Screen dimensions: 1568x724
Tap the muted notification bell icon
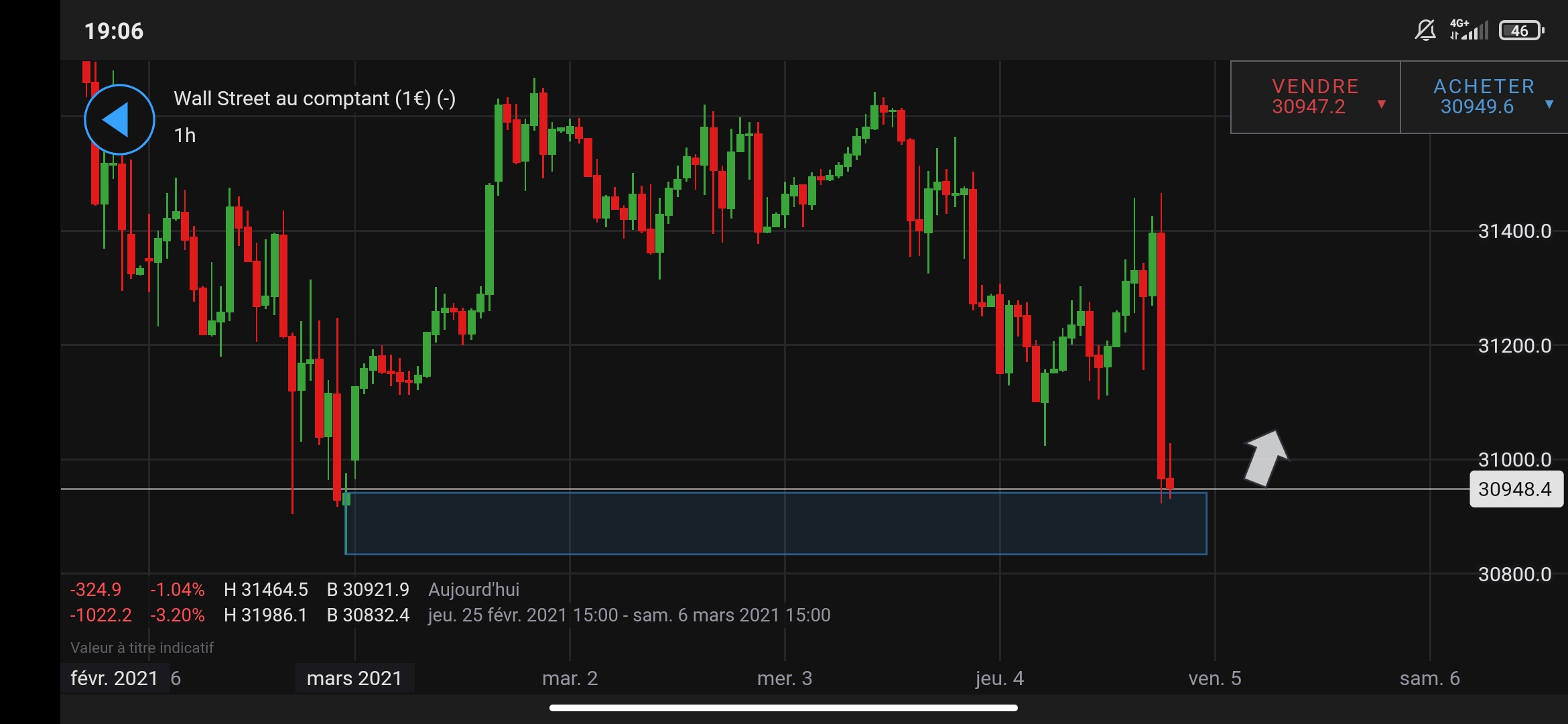coord(1425,31)
